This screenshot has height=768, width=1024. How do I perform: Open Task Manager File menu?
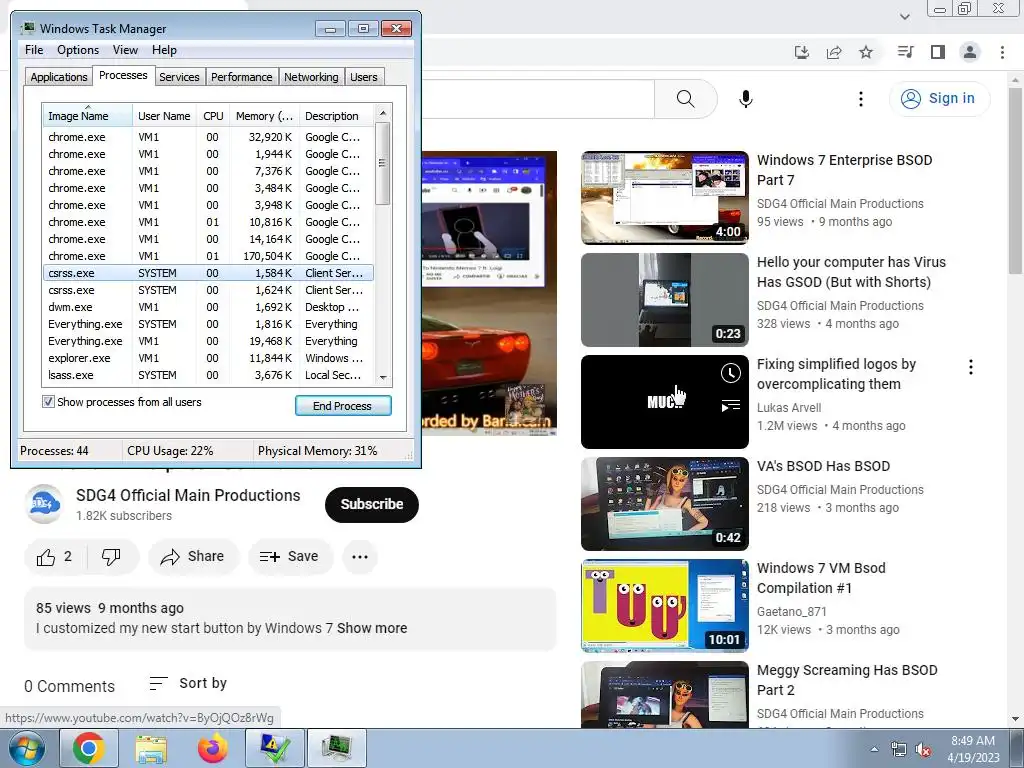point(34,50)
